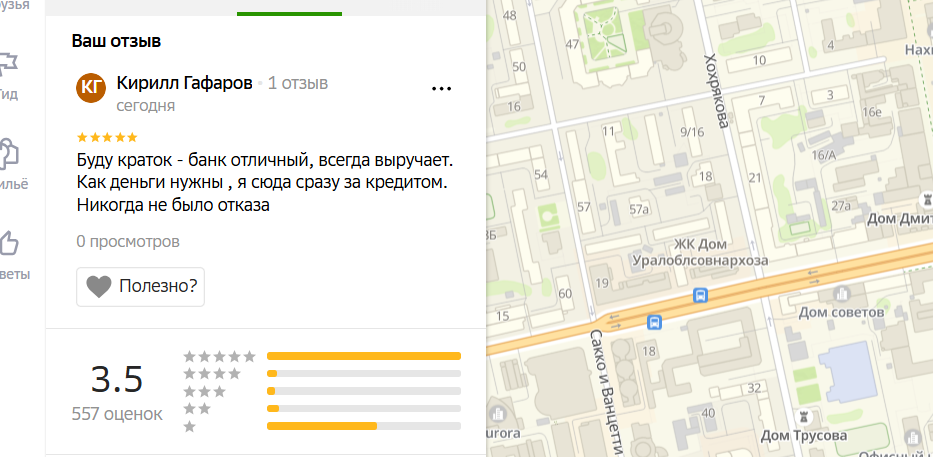Click the Сакко и Ванцетти street label
This screenshot has height=457, width=933.
(x=605, y=393)
